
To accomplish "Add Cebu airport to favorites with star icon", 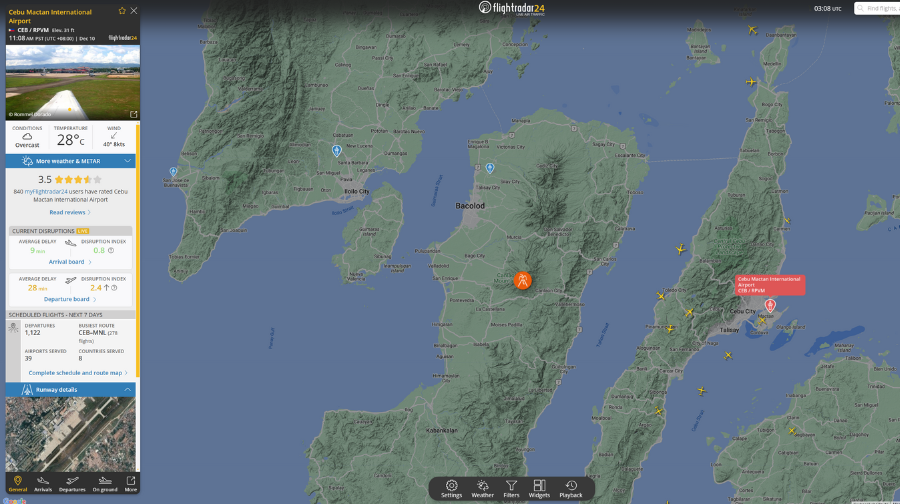I will [122, 11].
